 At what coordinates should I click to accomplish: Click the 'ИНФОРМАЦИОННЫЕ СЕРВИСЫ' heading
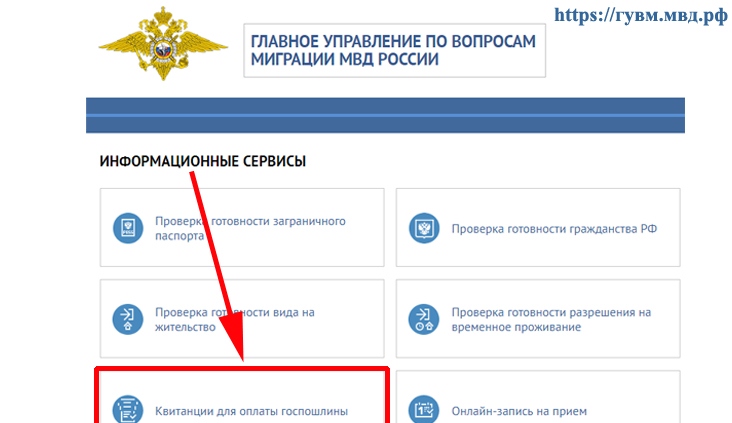203,161
